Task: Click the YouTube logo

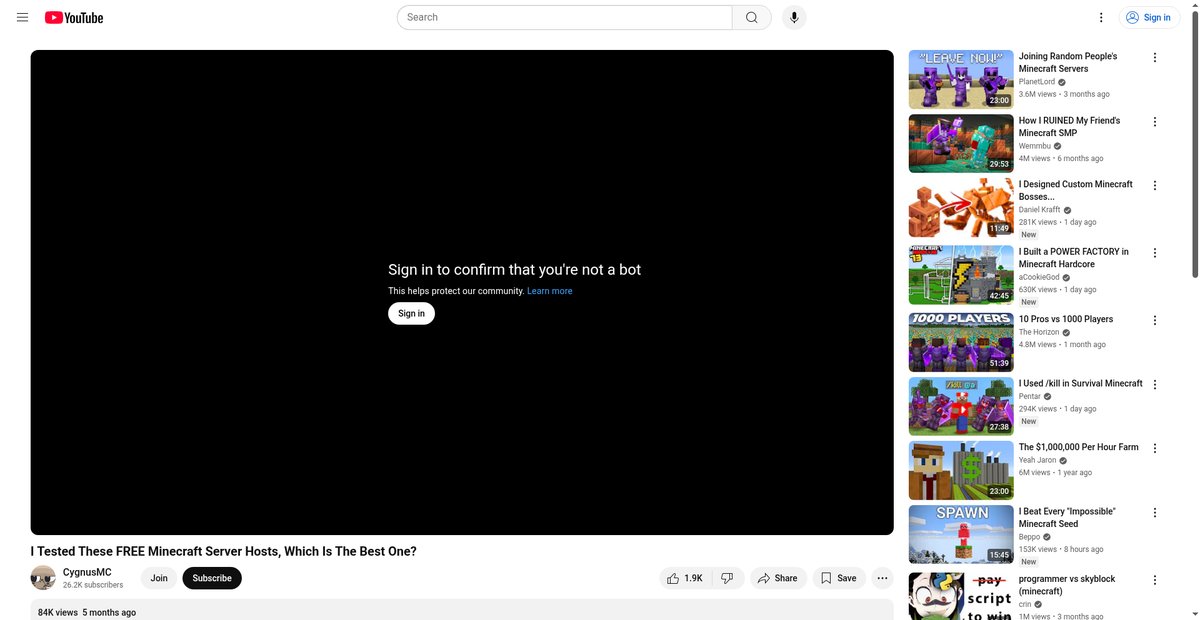Action: pyautogui.click(x=74, y=17)
